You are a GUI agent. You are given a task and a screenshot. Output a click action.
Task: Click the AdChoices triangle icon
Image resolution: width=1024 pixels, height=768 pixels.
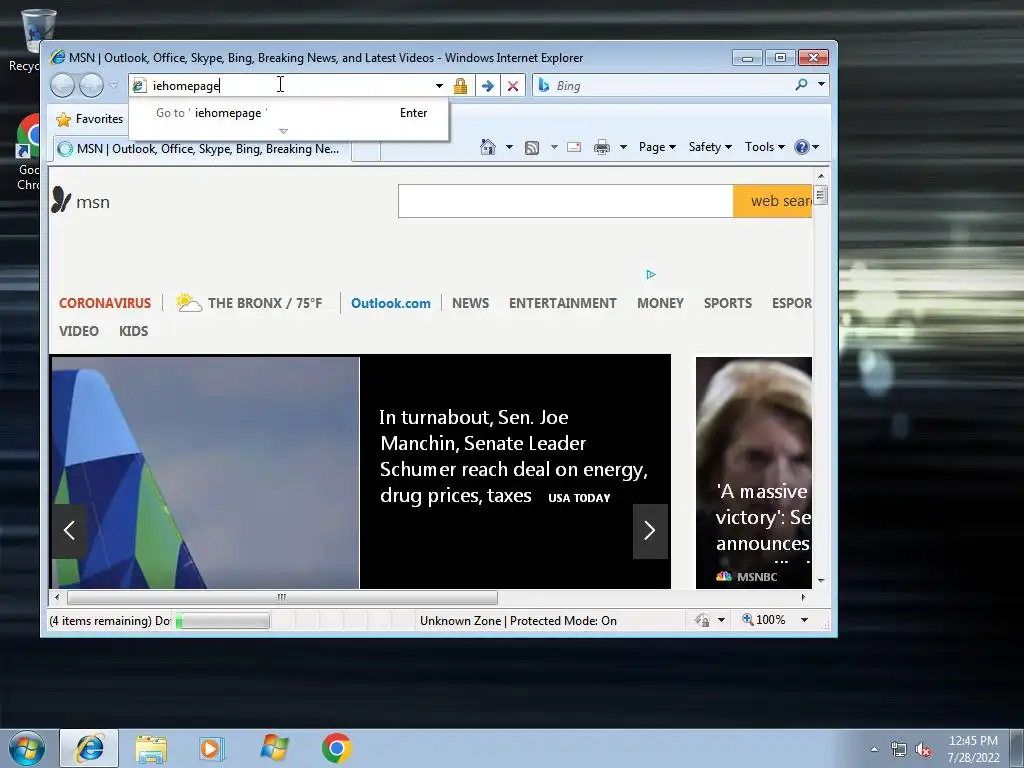point(650,274)
